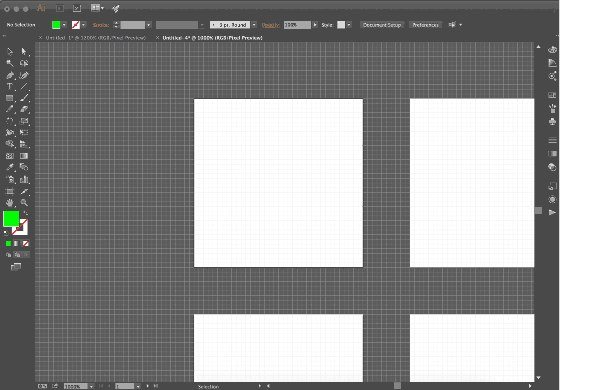Image resolution: width=600 pixels, height=390 pixels.
Task: Open the Symbols panel icon
Action: 552,122
